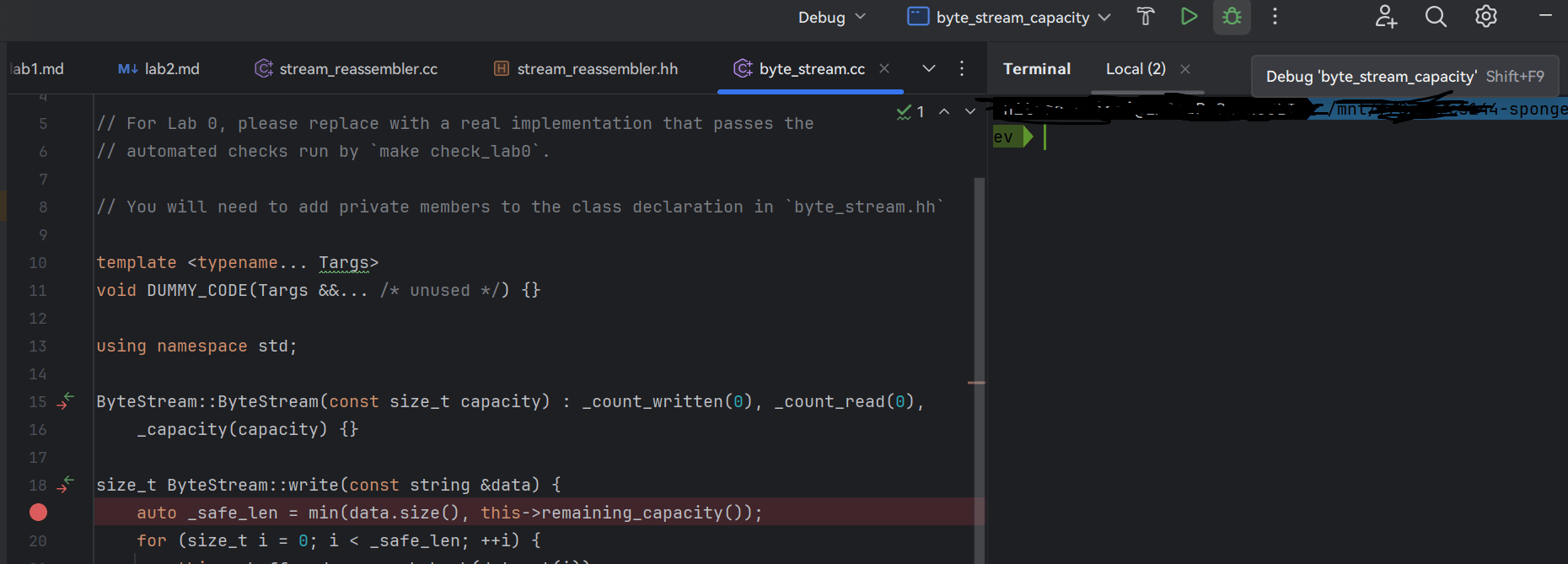Viewport: 1568px width, 564px height.
Task: Jump to the next highlighted problem arrow
Action: point(970,111)
